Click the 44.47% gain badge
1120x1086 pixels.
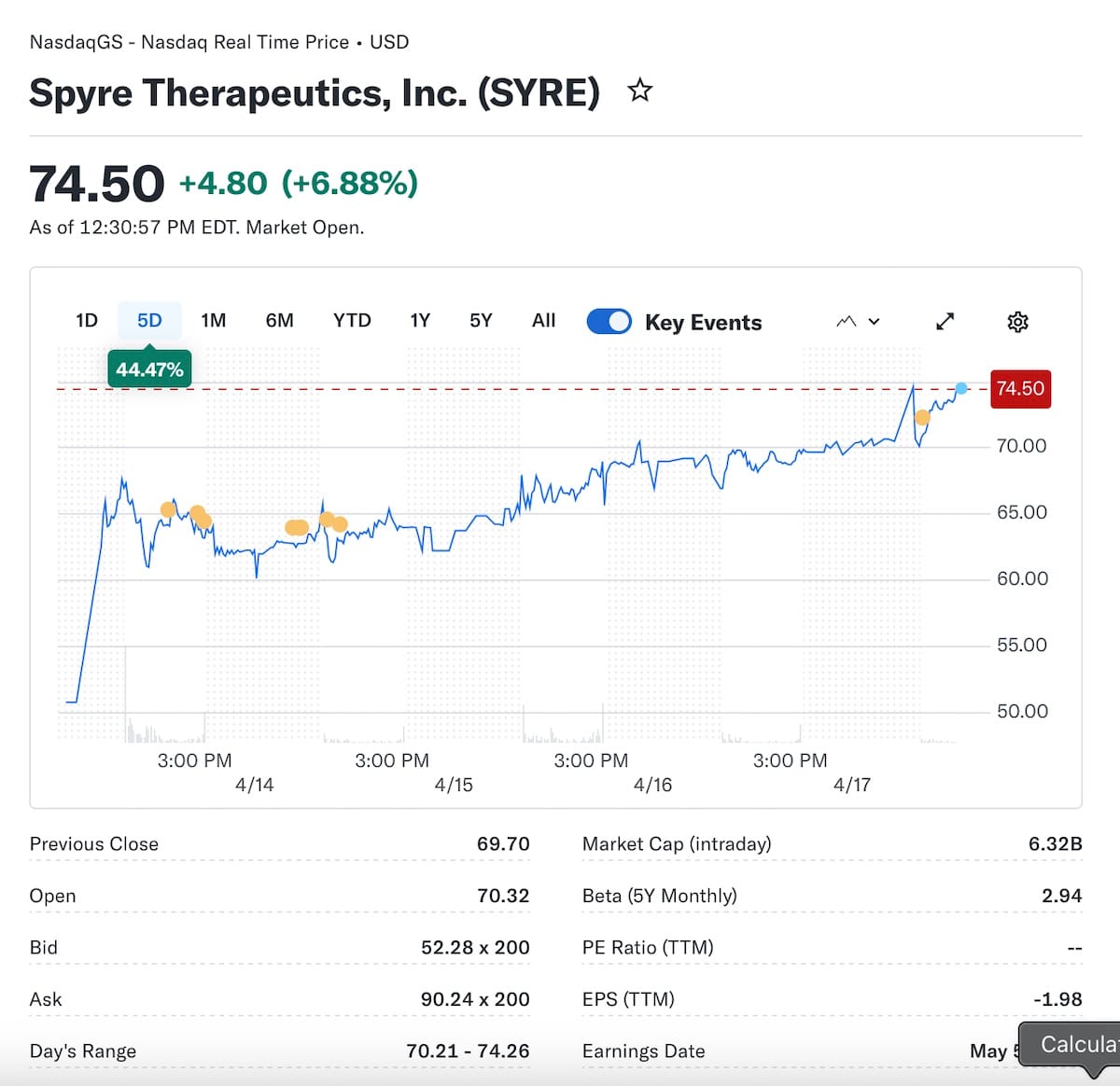coord(149,369)
